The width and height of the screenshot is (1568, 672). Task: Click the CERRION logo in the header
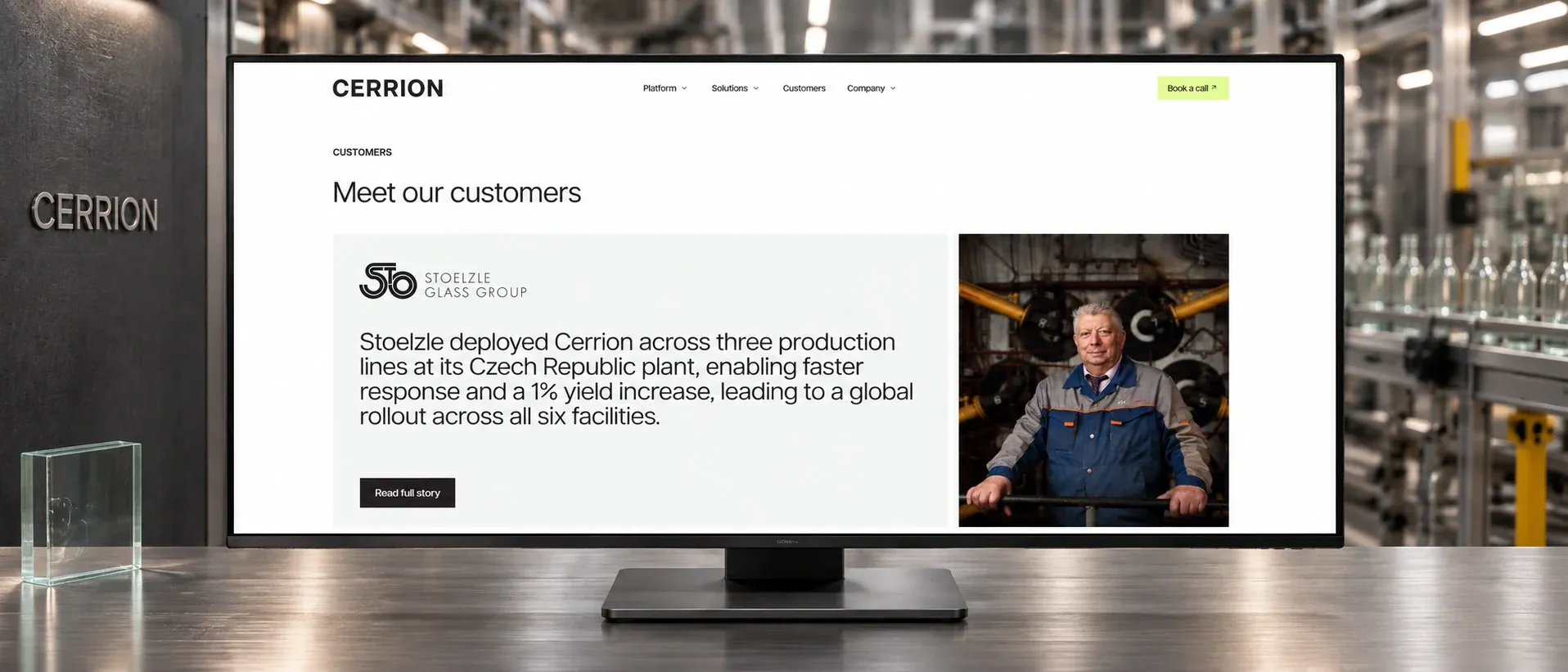click(x=388, y=88)
